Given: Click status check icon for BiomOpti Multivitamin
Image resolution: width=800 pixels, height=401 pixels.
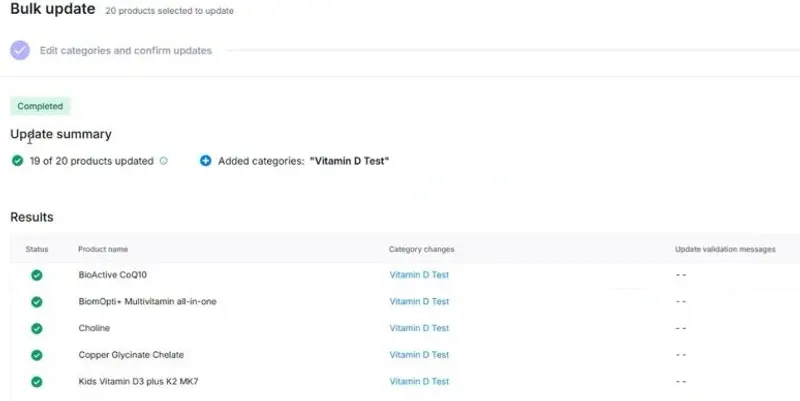Looking at the screenshot, I should tap(37, 302).
